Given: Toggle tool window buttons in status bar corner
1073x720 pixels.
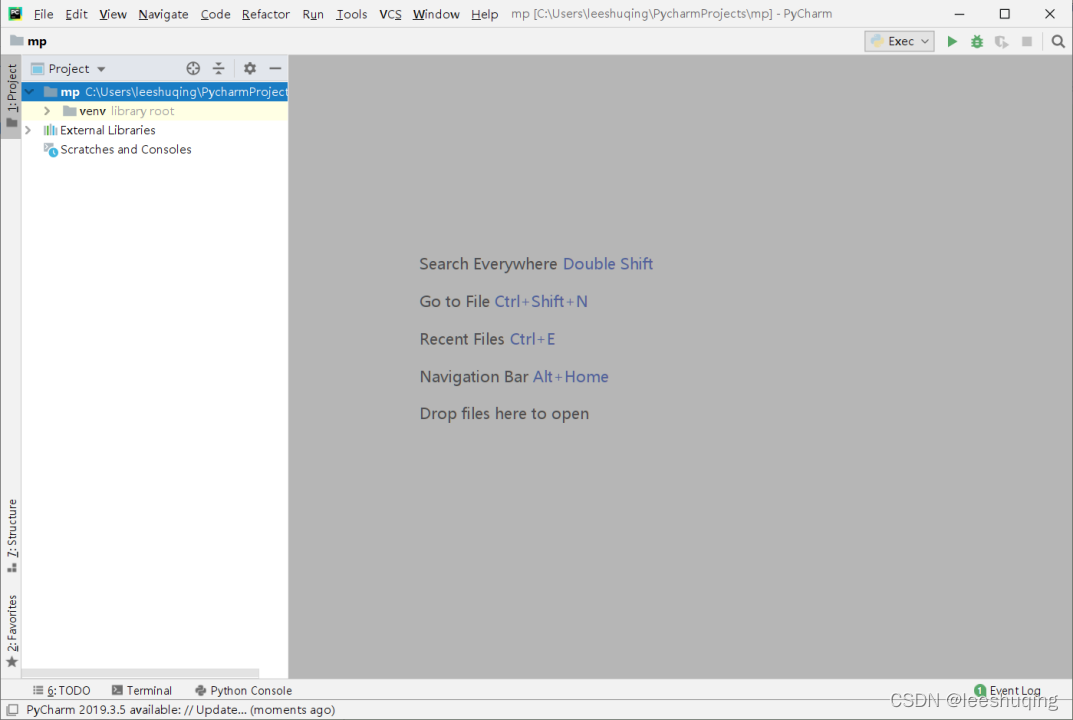Looking at the screenshot, I should coord(12,710).
